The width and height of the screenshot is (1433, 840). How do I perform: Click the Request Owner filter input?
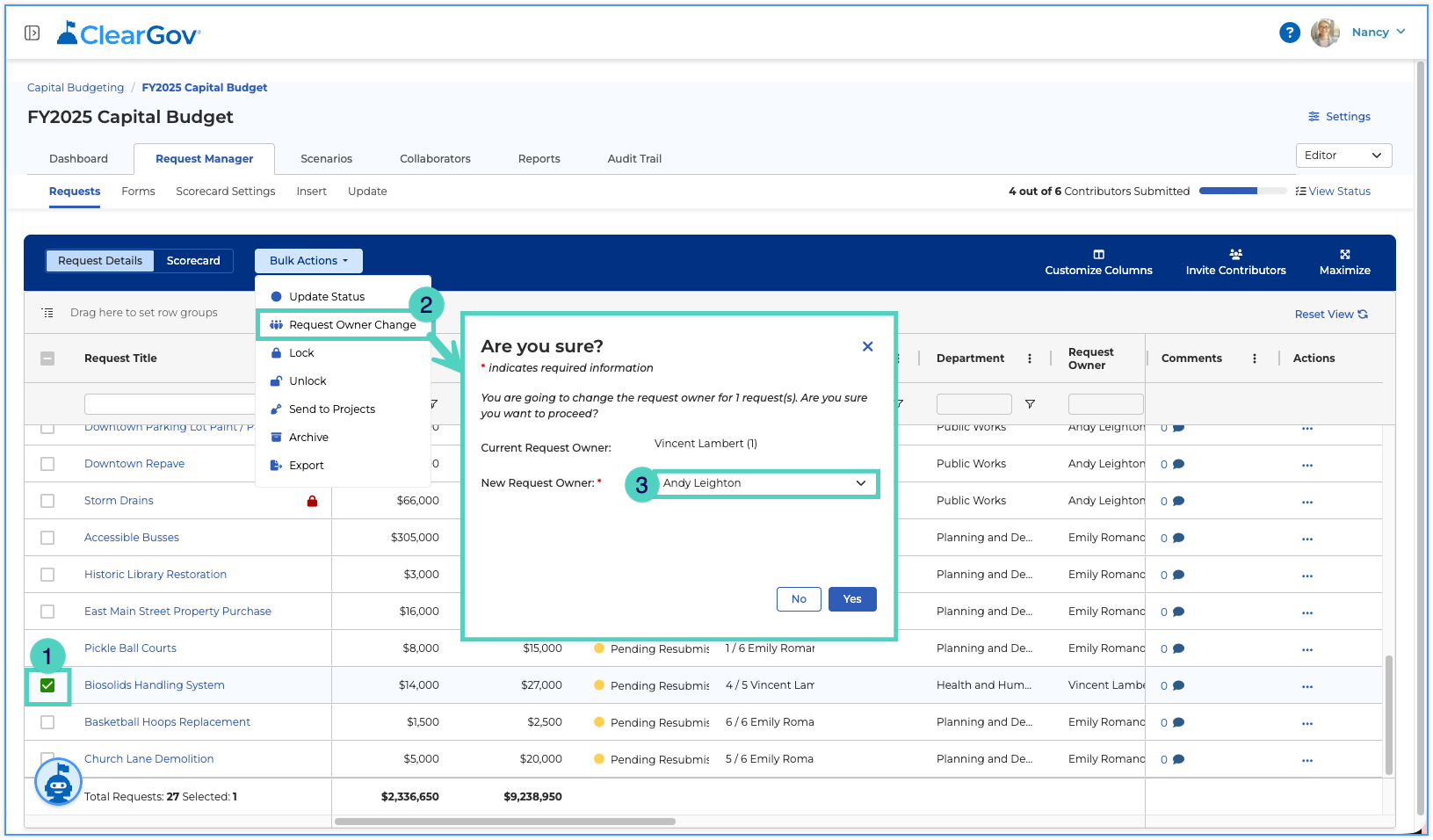[1105, 404]
